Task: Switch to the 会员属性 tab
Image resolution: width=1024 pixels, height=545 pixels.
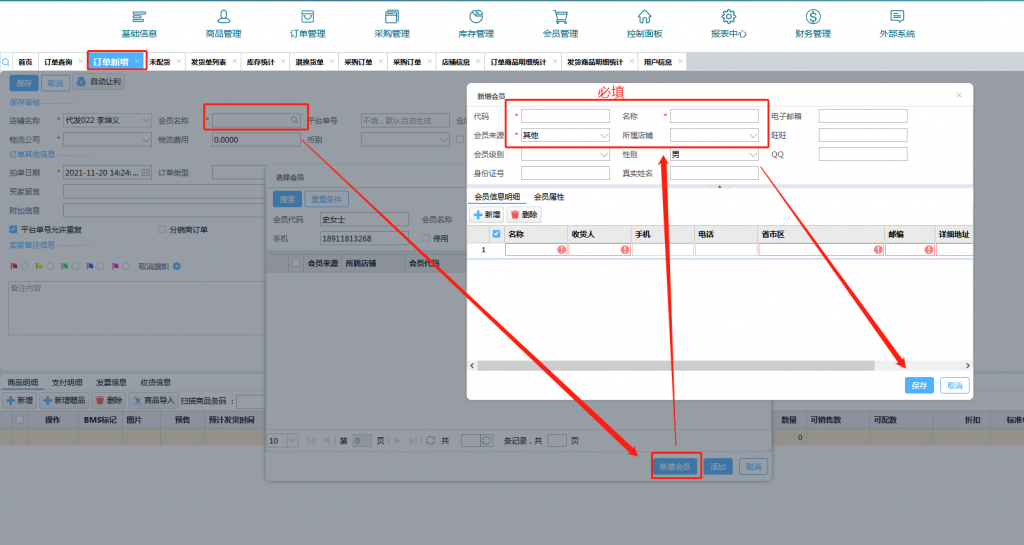Action: [549, 197]
